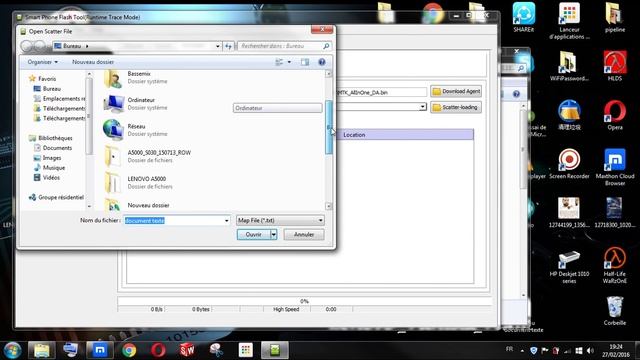The width and height of the screenshot is (640, 360).
Task: Click the FR language indicator
Action: click(x=509, y=349)
